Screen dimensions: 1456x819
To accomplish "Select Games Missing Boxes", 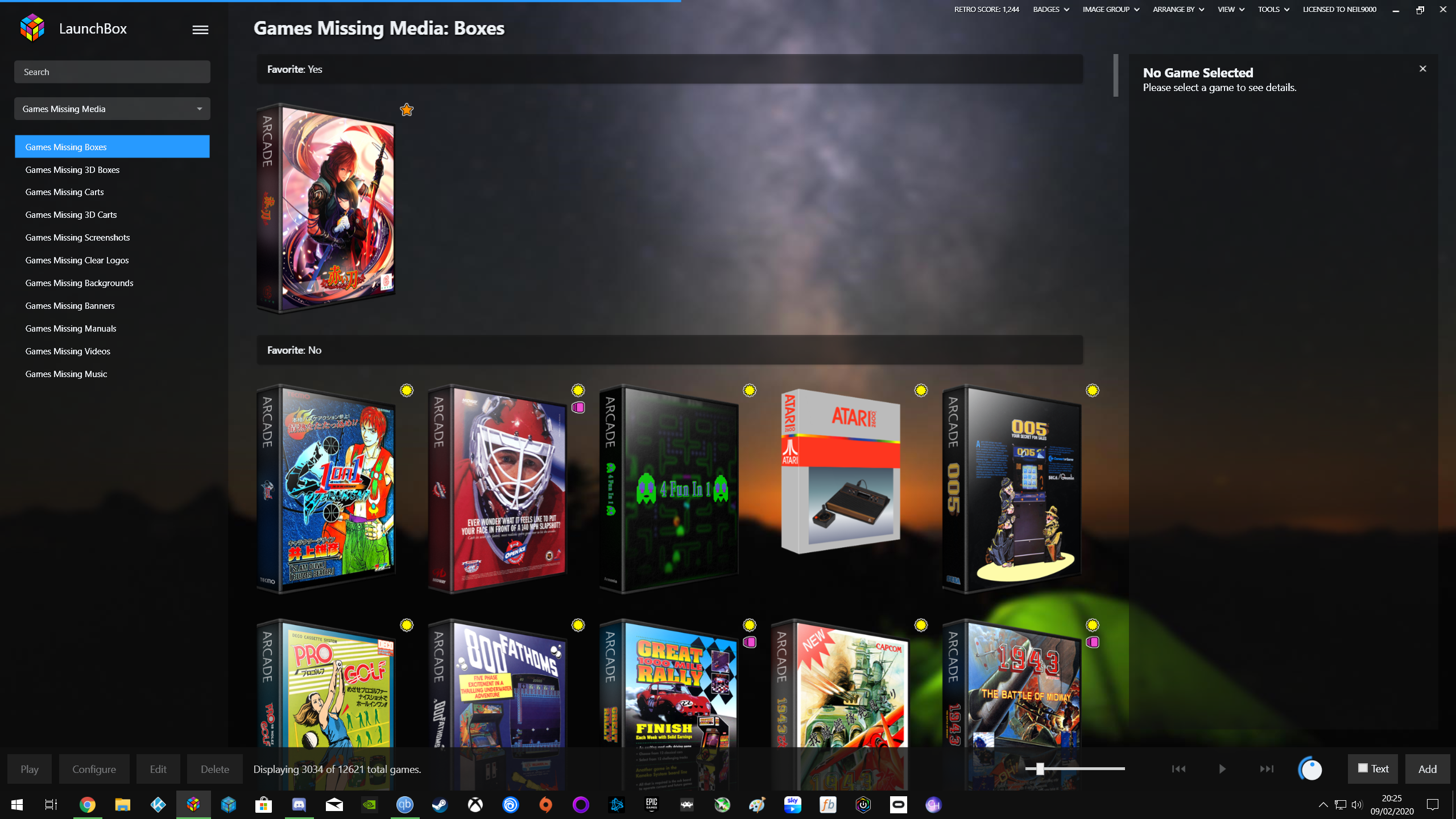I will (112, 147).
